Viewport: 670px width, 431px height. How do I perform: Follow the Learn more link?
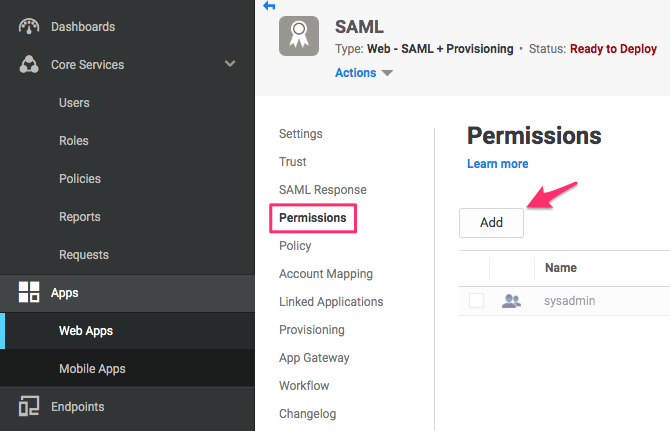[x=497, y=164]
